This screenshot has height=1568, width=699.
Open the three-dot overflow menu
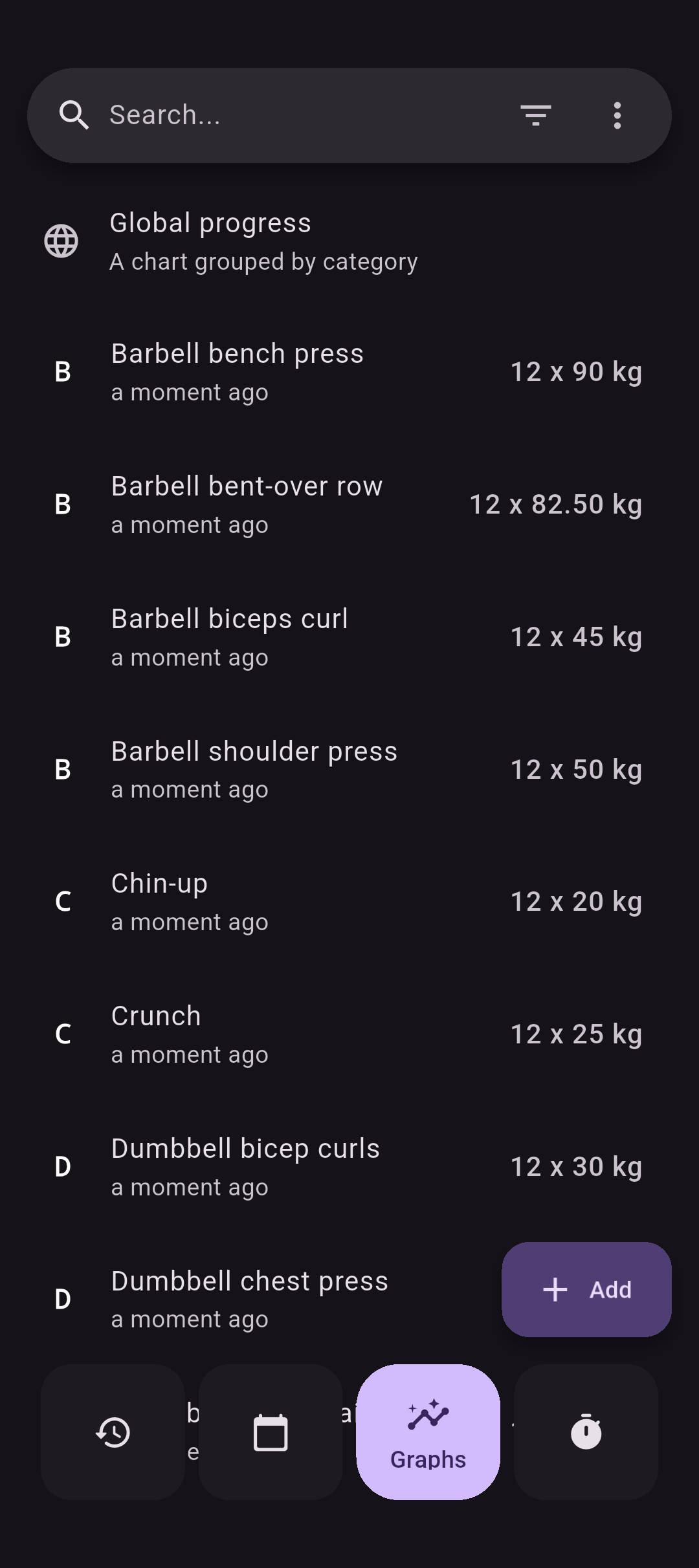(617, 116)
